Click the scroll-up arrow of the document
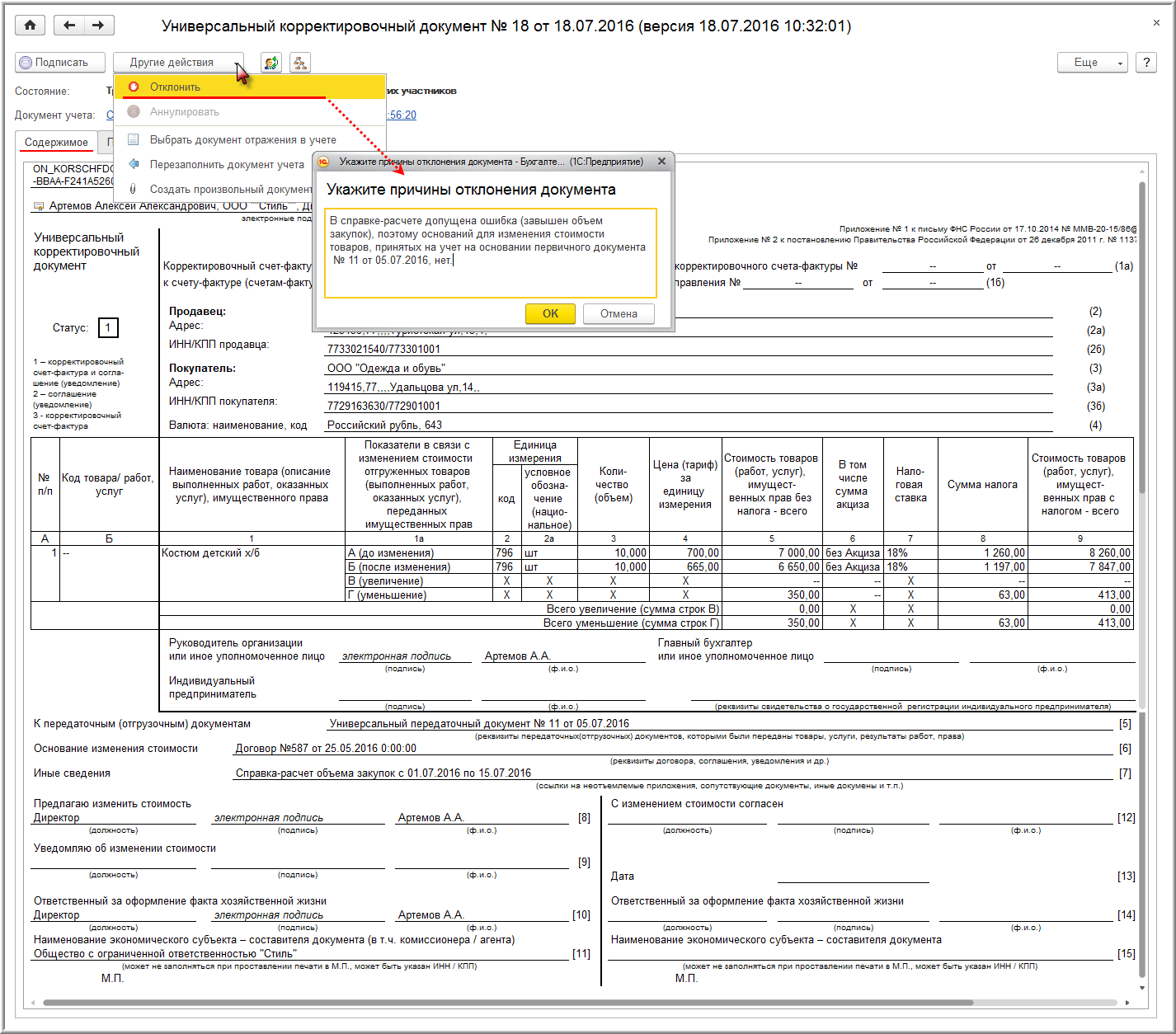The width and height of the screenshot is (1176, 1034). (1142, 171)
